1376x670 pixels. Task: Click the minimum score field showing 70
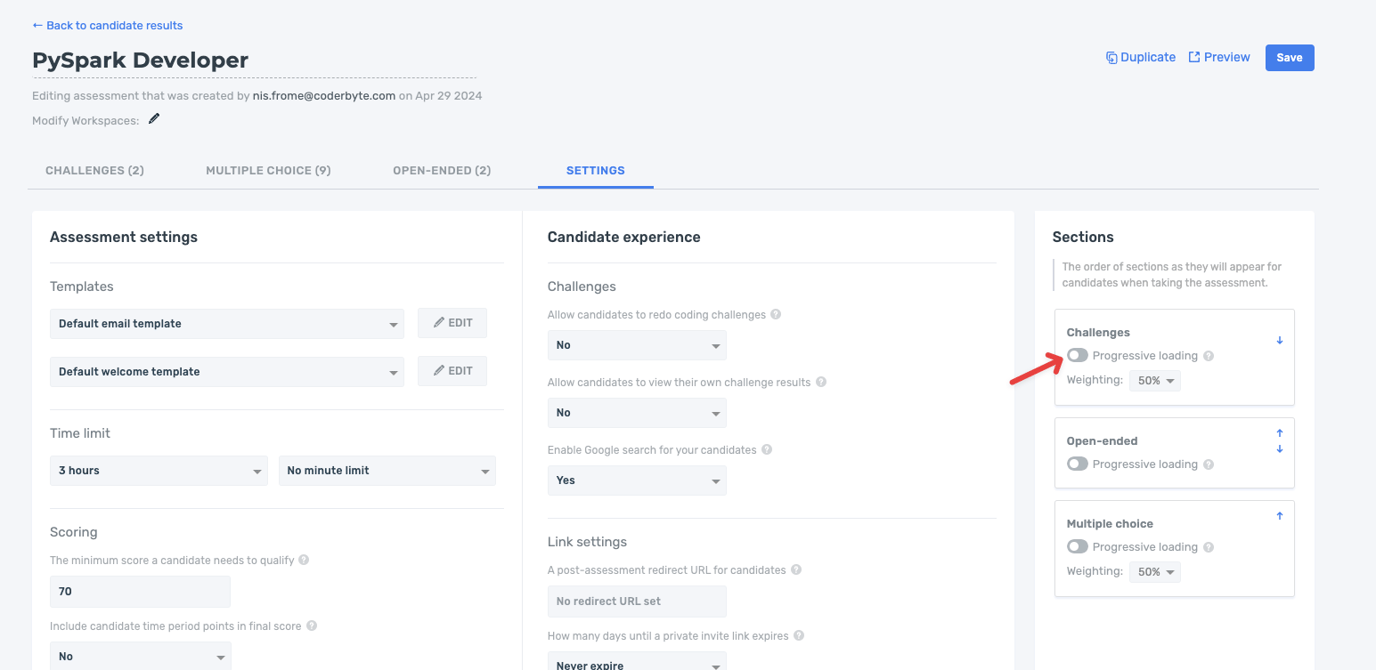[x=140, y=591]
